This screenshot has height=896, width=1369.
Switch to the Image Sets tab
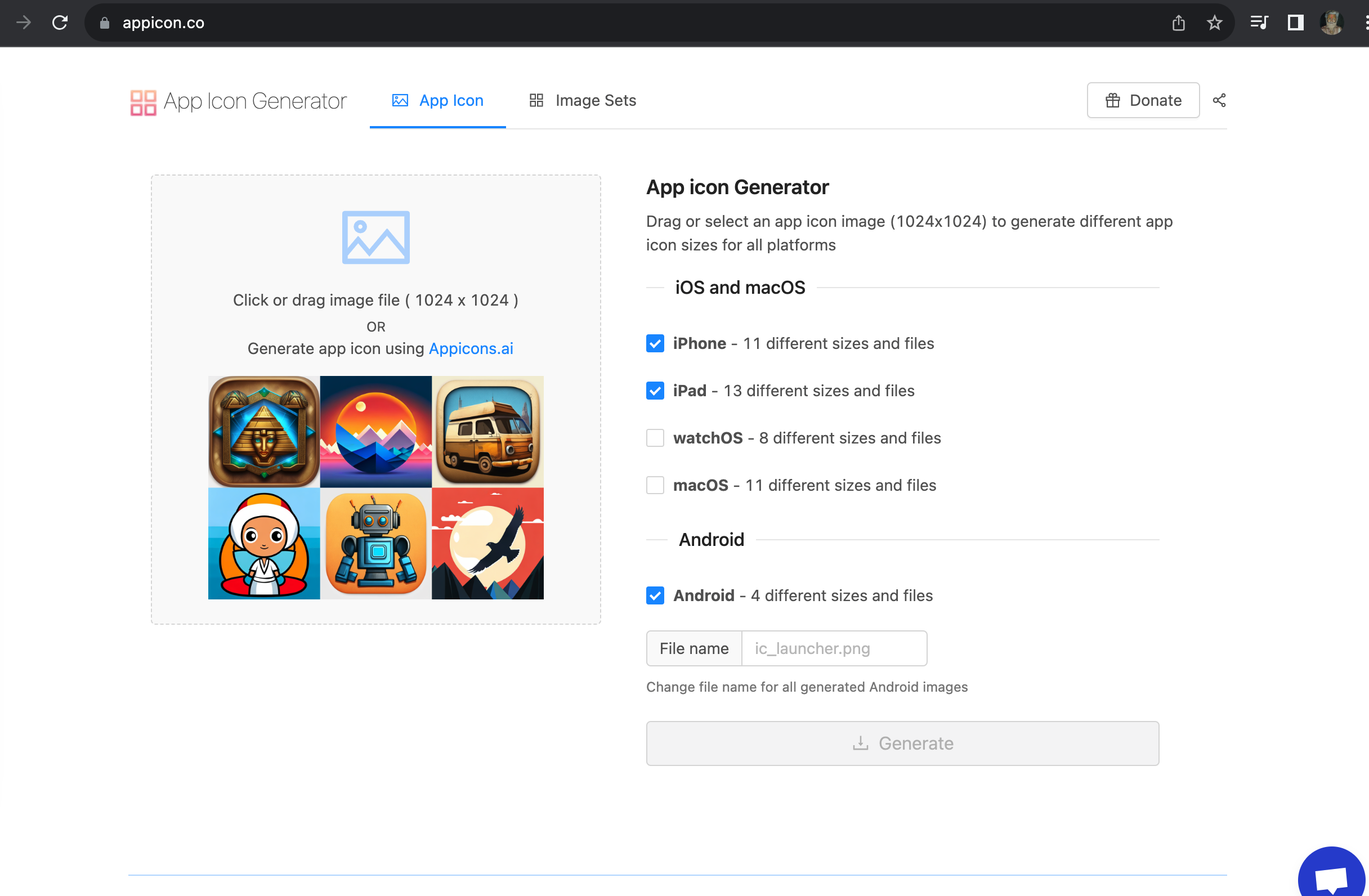(582, 101)
